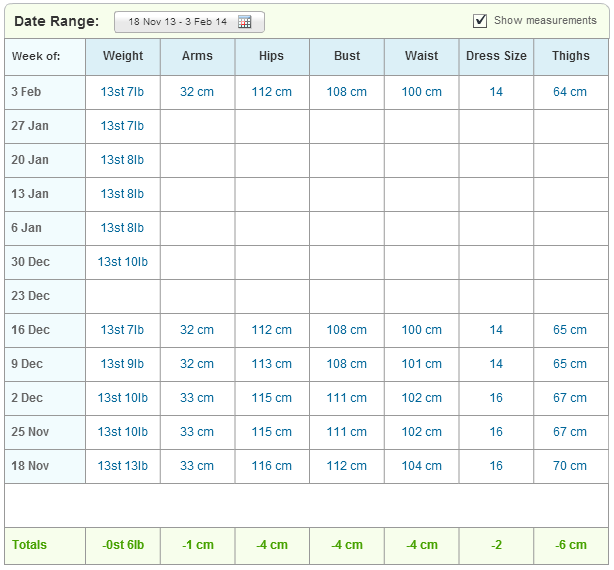Screen dimensions: 614x570
Task: Click arms 32 cm for 9 Dec
Action: (197, 364)
